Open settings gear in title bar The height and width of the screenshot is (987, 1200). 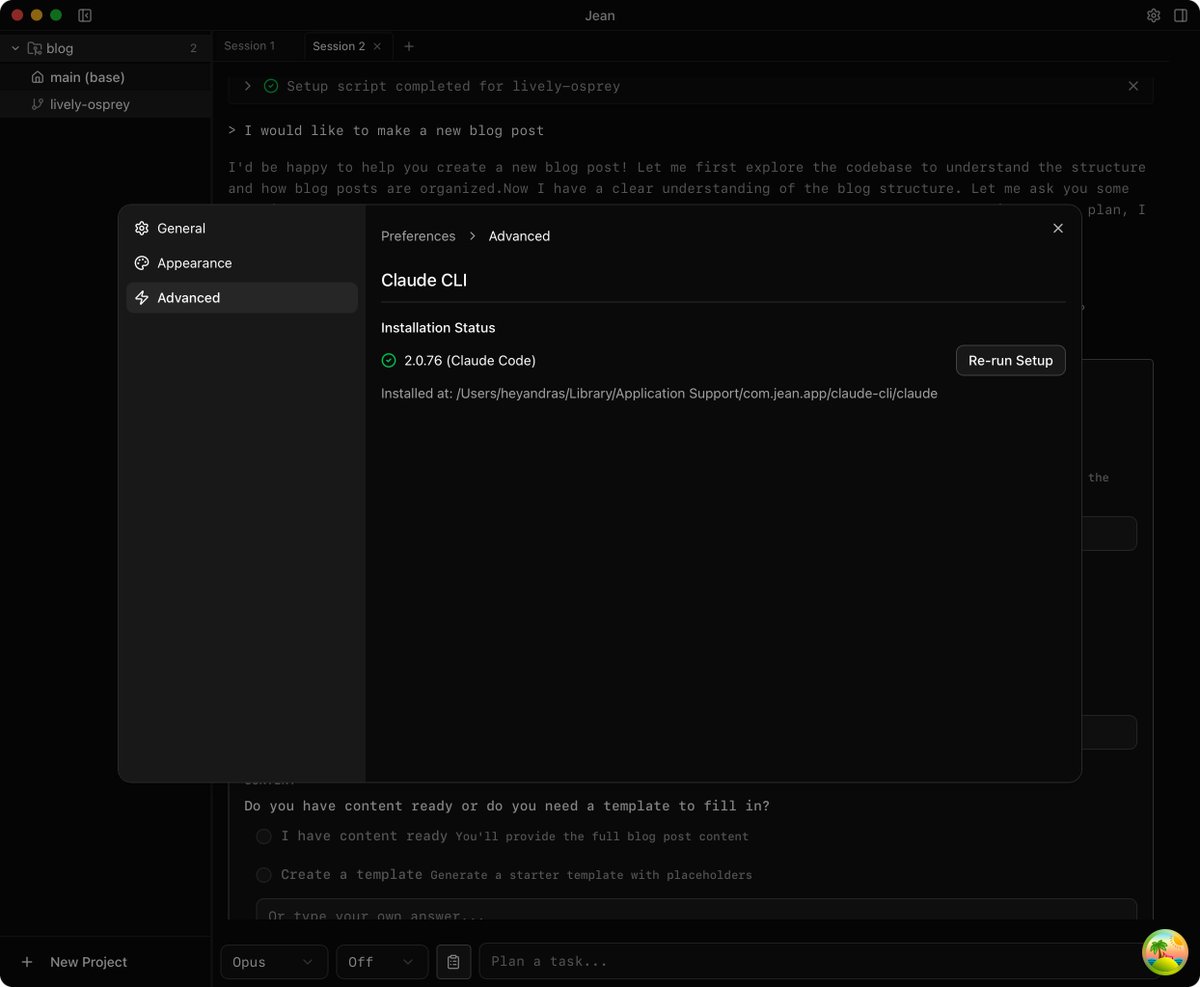pos(1153,15)
